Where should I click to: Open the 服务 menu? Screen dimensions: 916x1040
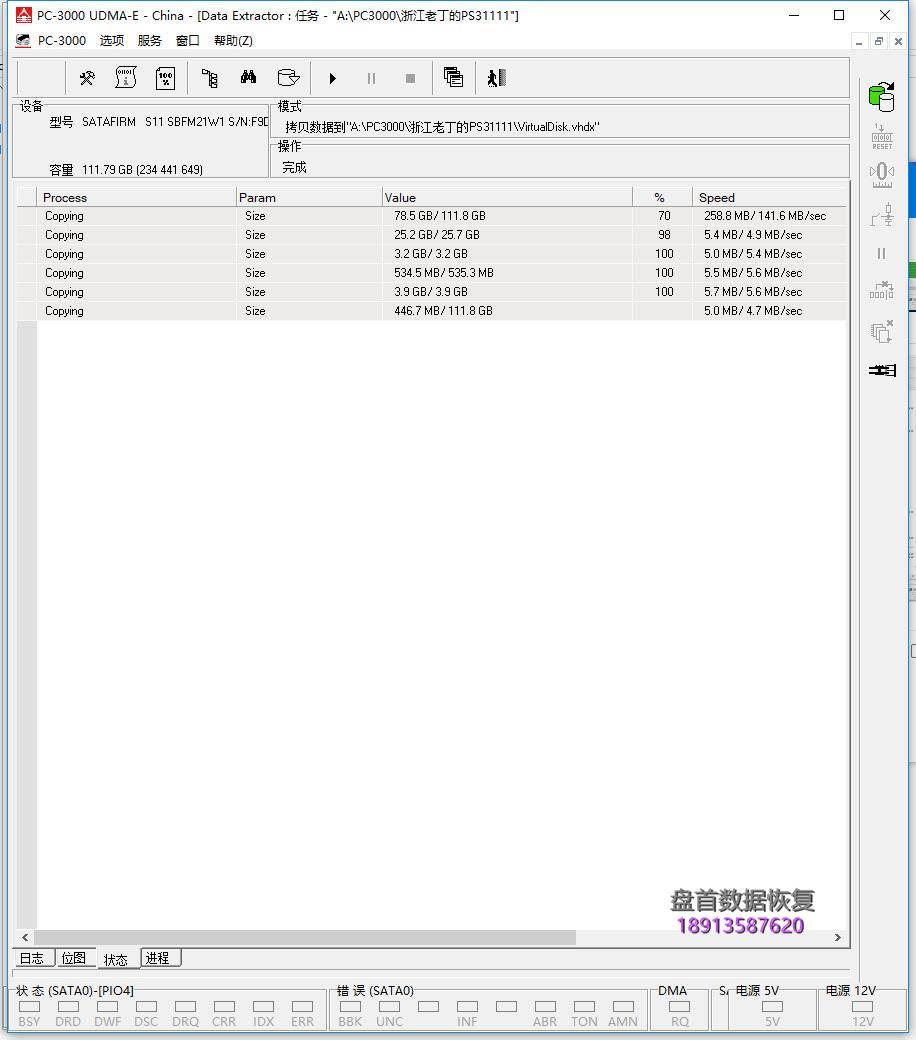149,40
